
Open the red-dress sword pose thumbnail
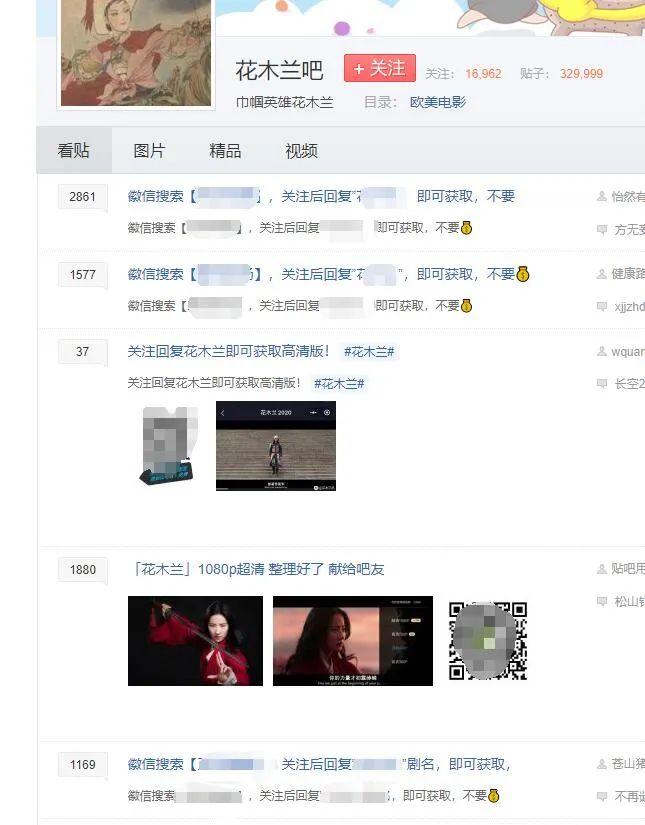[x=195, y=641]
